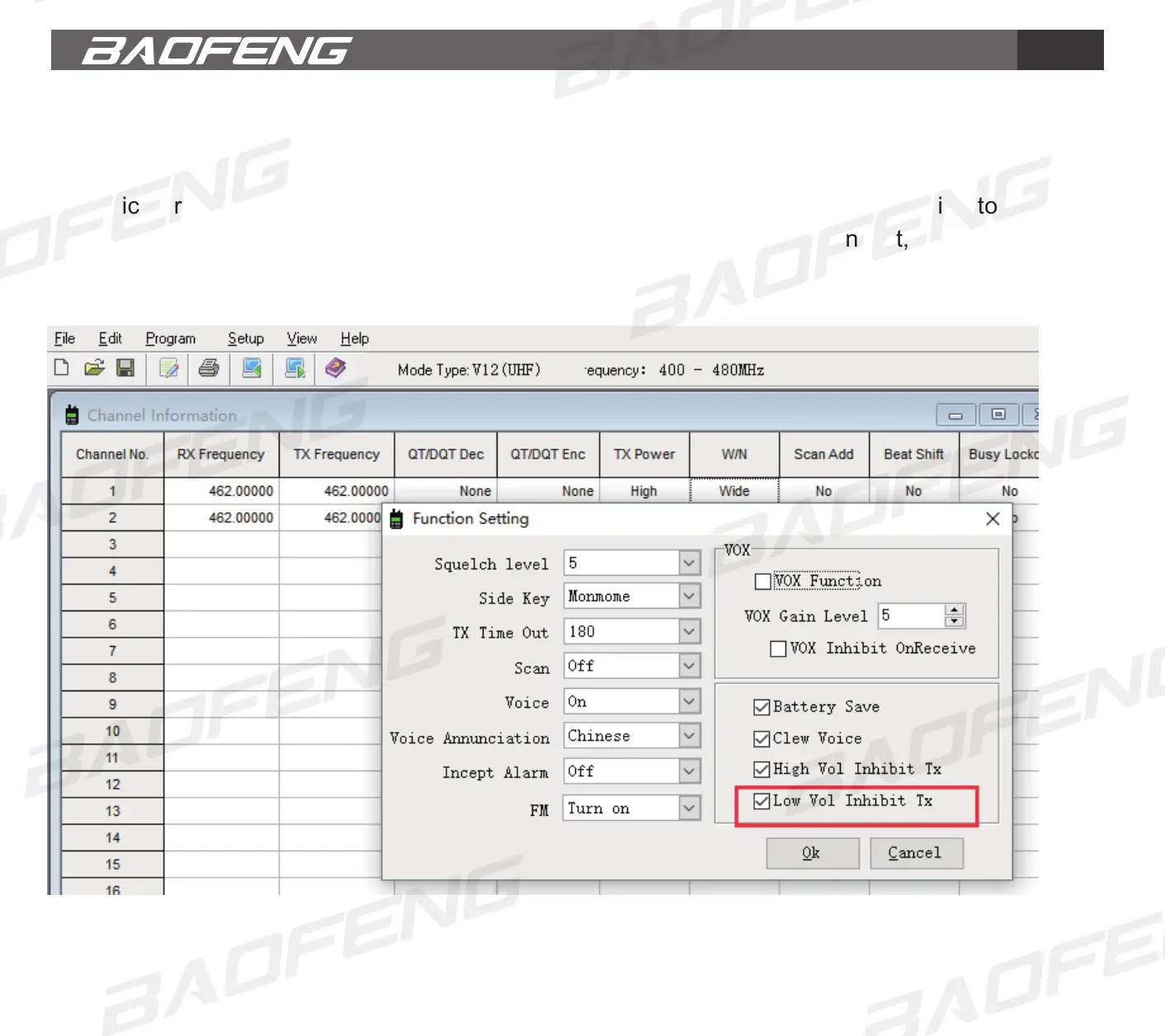Click the radio icon in Channel Information title

click(72, 415)
